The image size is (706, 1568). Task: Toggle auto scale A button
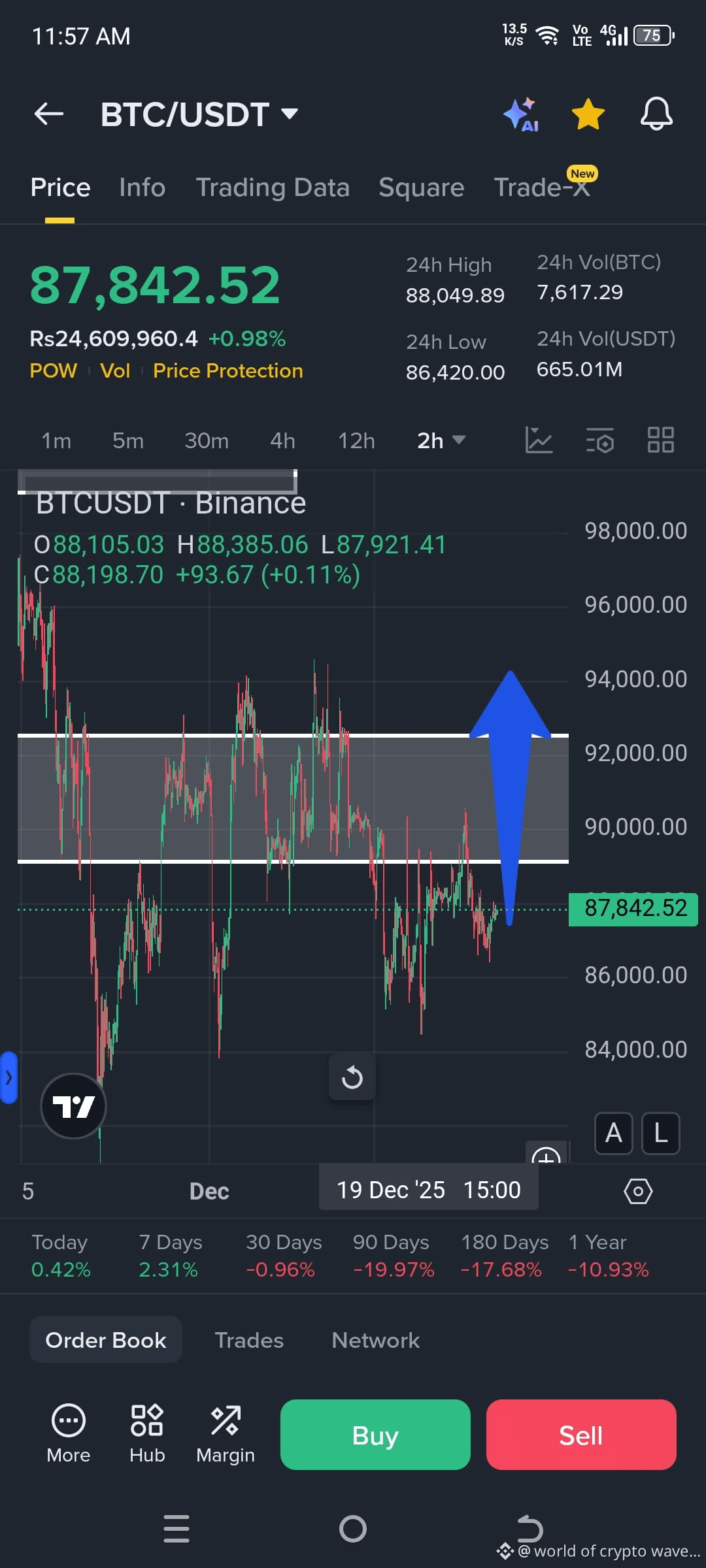(613, 1134)
